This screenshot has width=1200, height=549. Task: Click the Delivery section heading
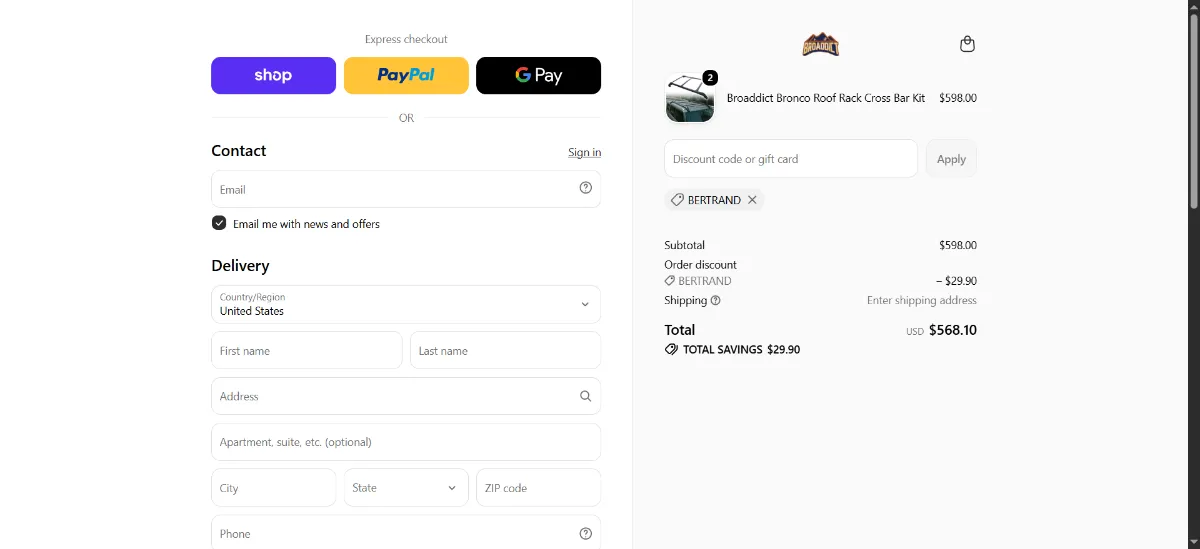tap(240, 266)
